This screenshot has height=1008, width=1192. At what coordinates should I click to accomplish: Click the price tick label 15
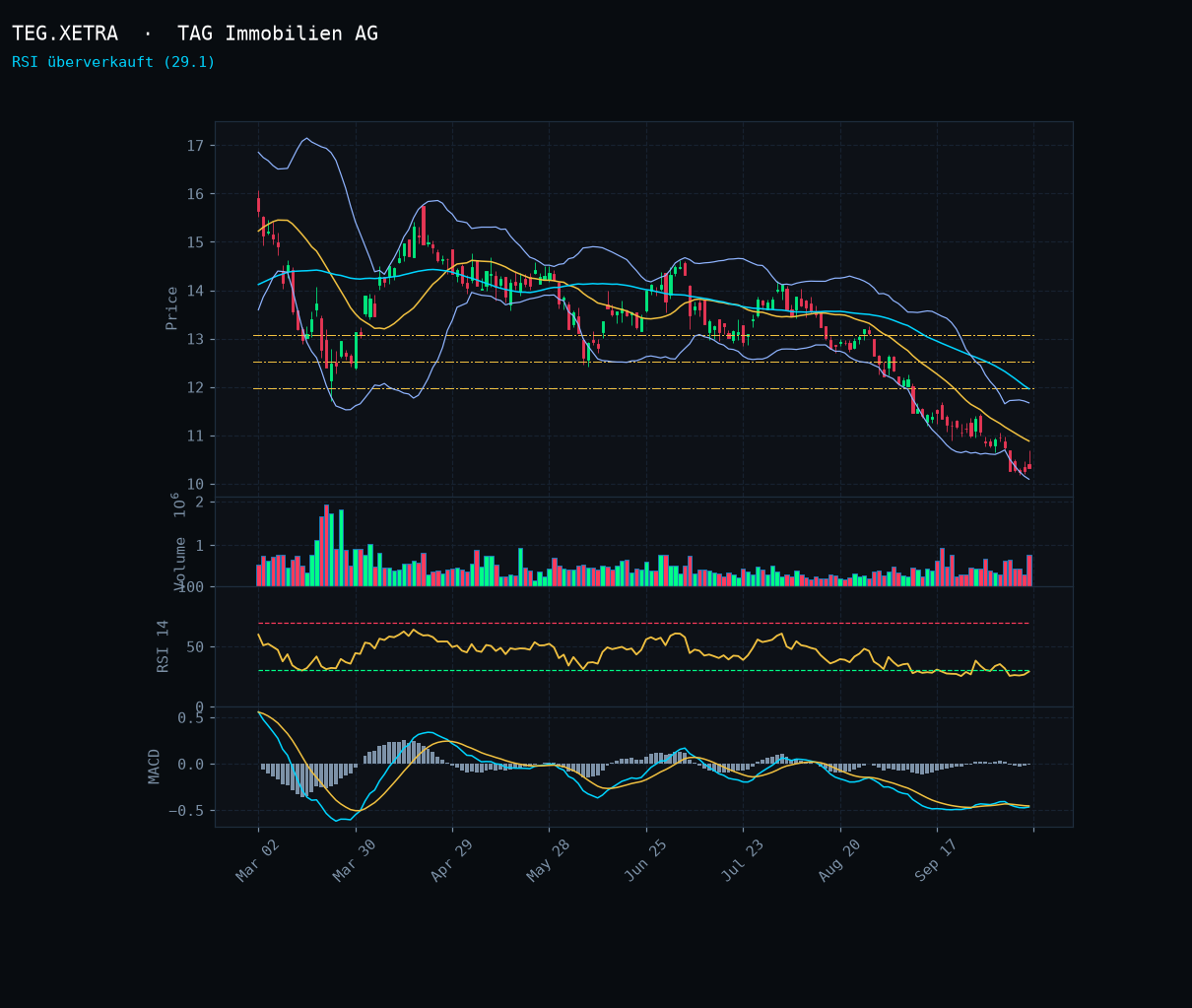[x=194, y=242]
